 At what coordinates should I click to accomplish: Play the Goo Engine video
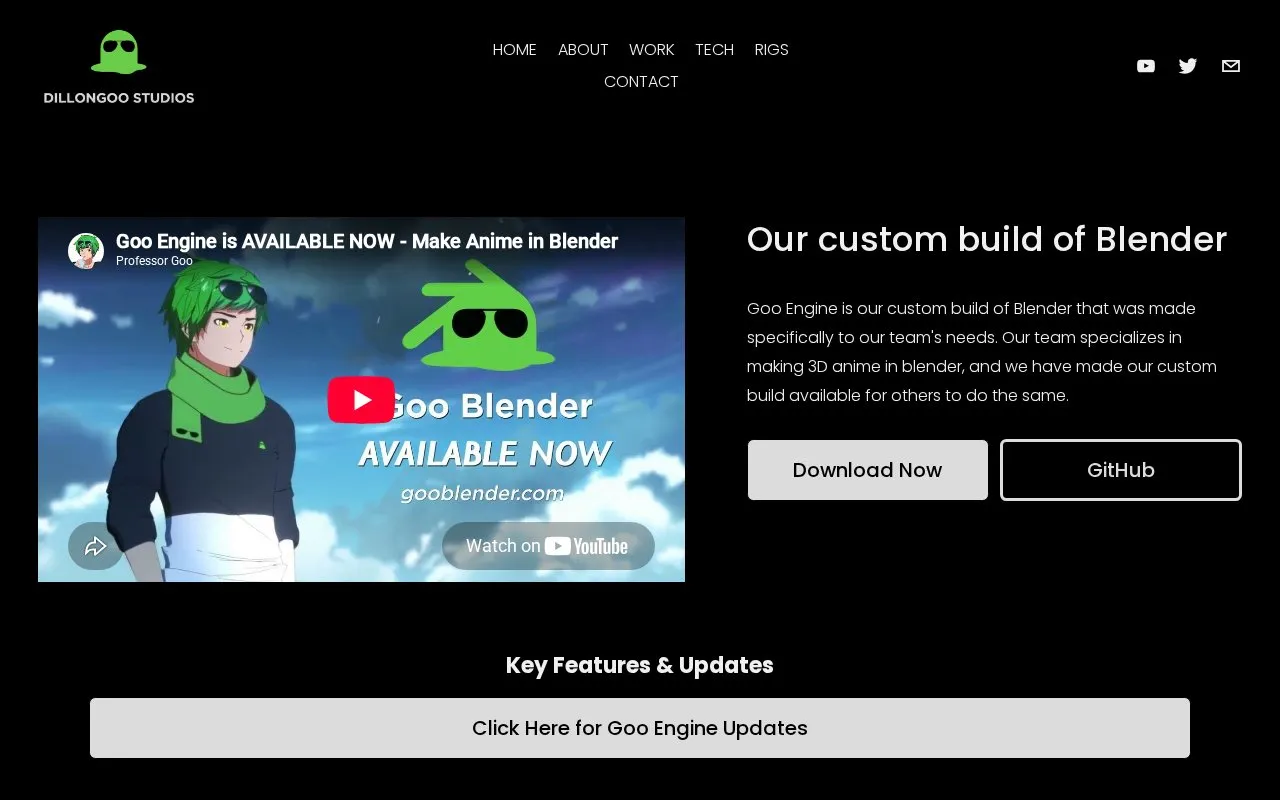[361, 400]
